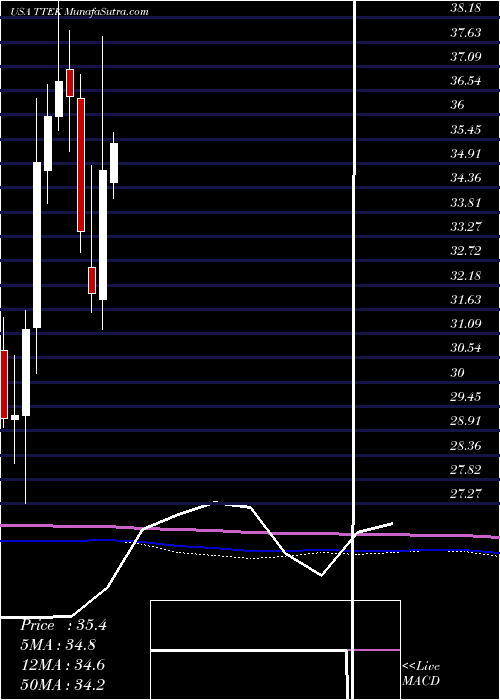The height and width of the screenshot is (700, 500).
Task: Click the <<Live MACD label
Action: [421, 674]
